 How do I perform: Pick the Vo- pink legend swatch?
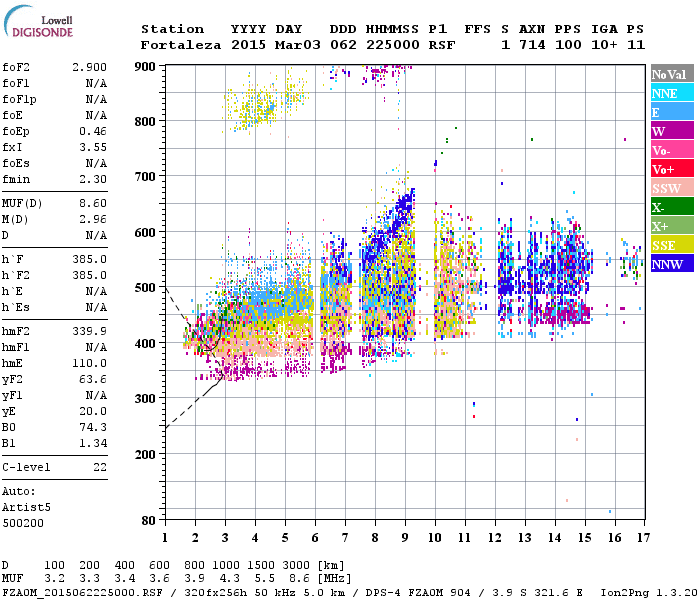pos(671,150)
